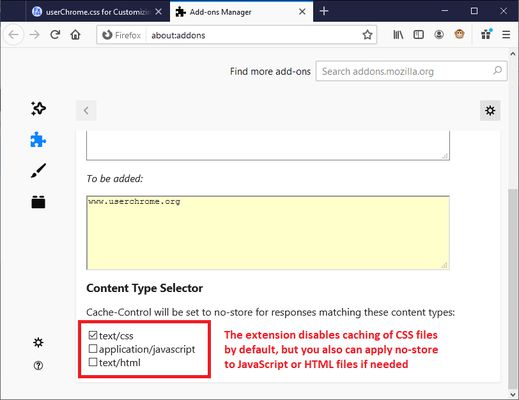This screenshot has height=400, width=519.
Task: Open the Firefox hamburger menu
Action: point(506,35)
